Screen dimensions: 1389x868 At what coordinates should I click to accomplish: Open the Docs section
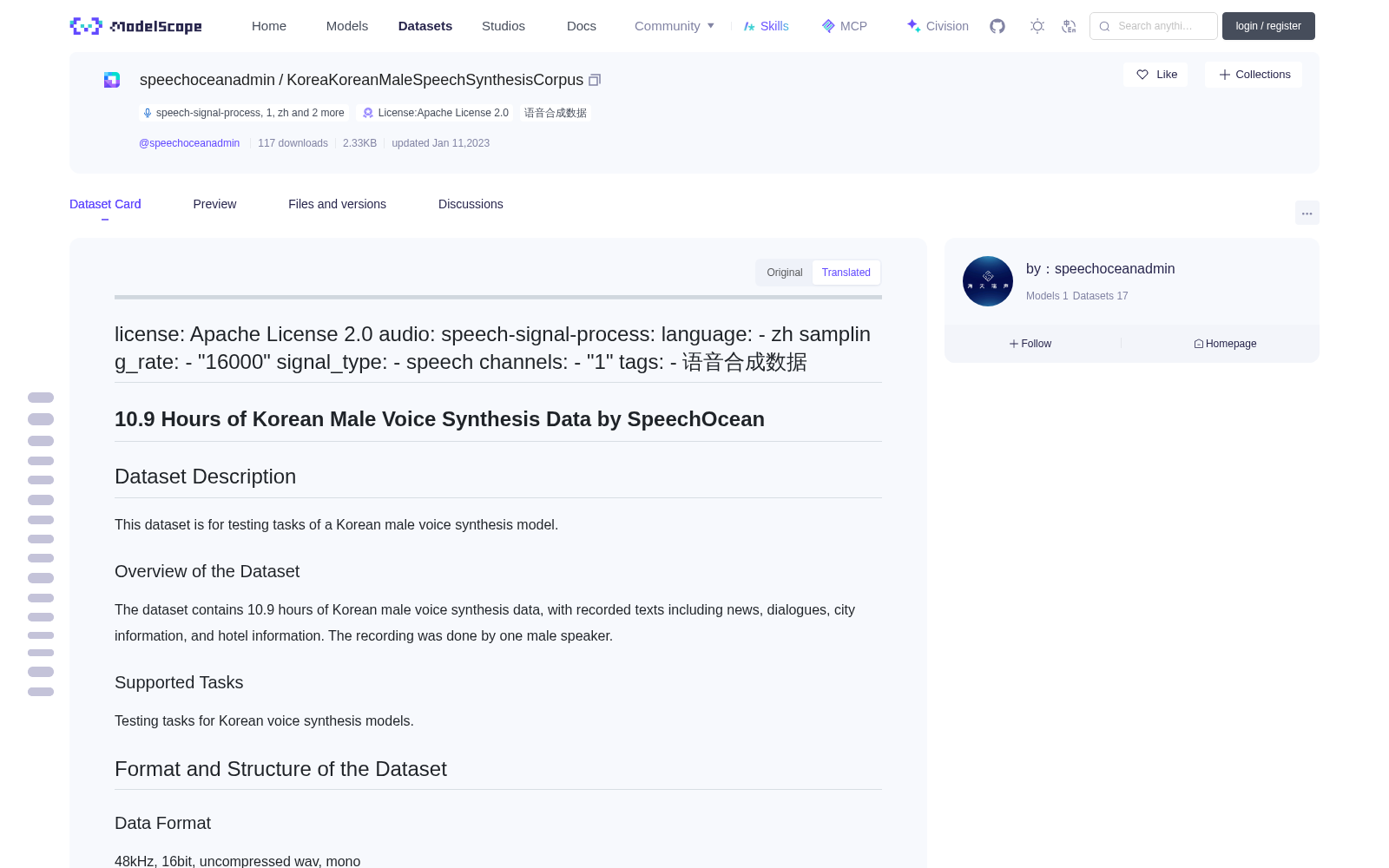point(582,26)
